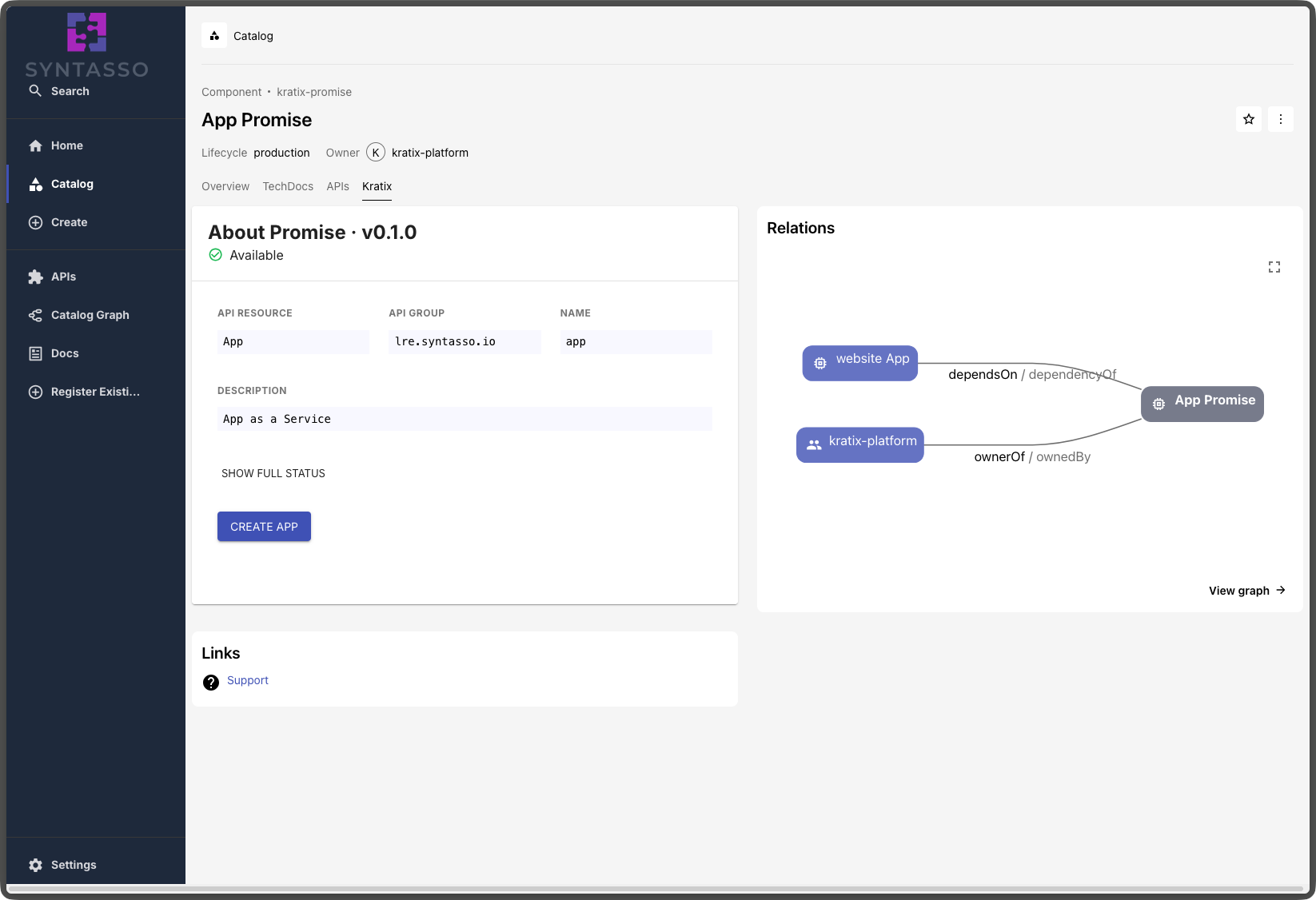Click the Docs document icon

pyautogui.click(x=35, y=353)
